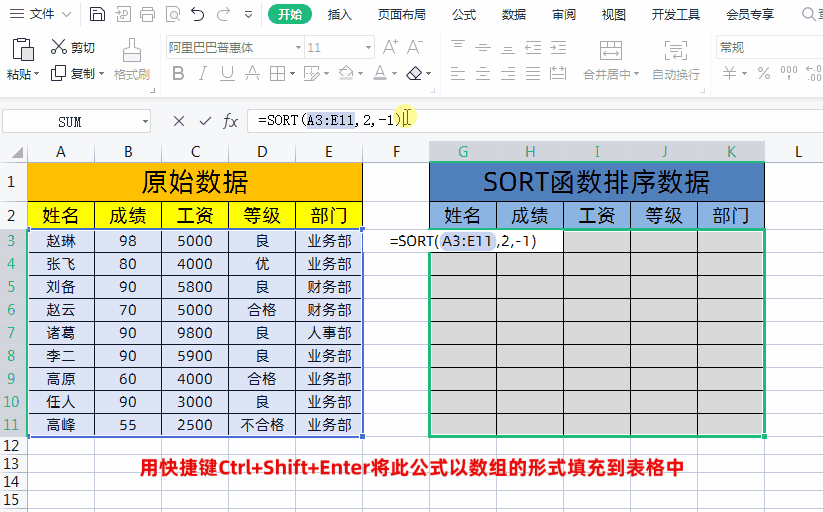Viewport: 823px width, 512px height.
Task: Click the select-all corner triangle
Action: pyautogui.click(x=17, y=152)
